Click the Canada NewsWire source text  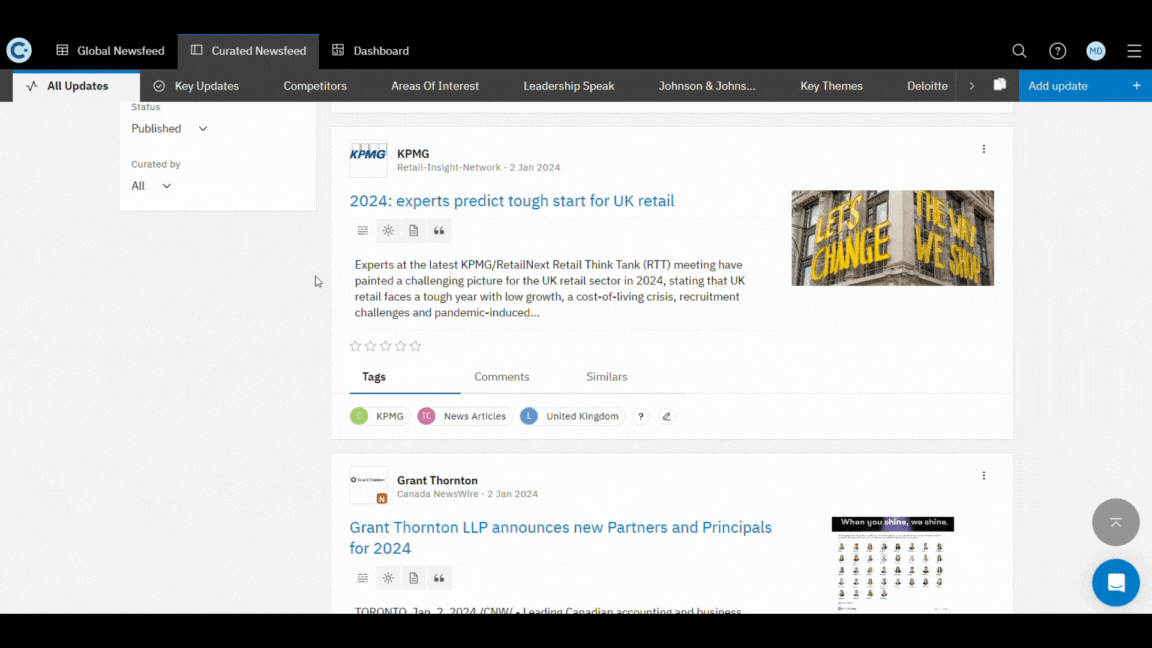point(438,494)
